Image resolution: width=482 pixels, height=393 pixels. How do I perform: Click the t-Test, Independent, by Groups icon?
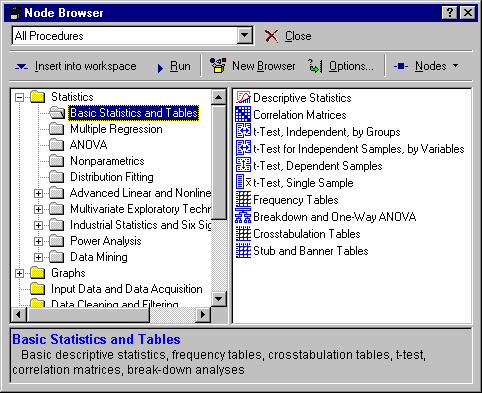pos(243,132)
